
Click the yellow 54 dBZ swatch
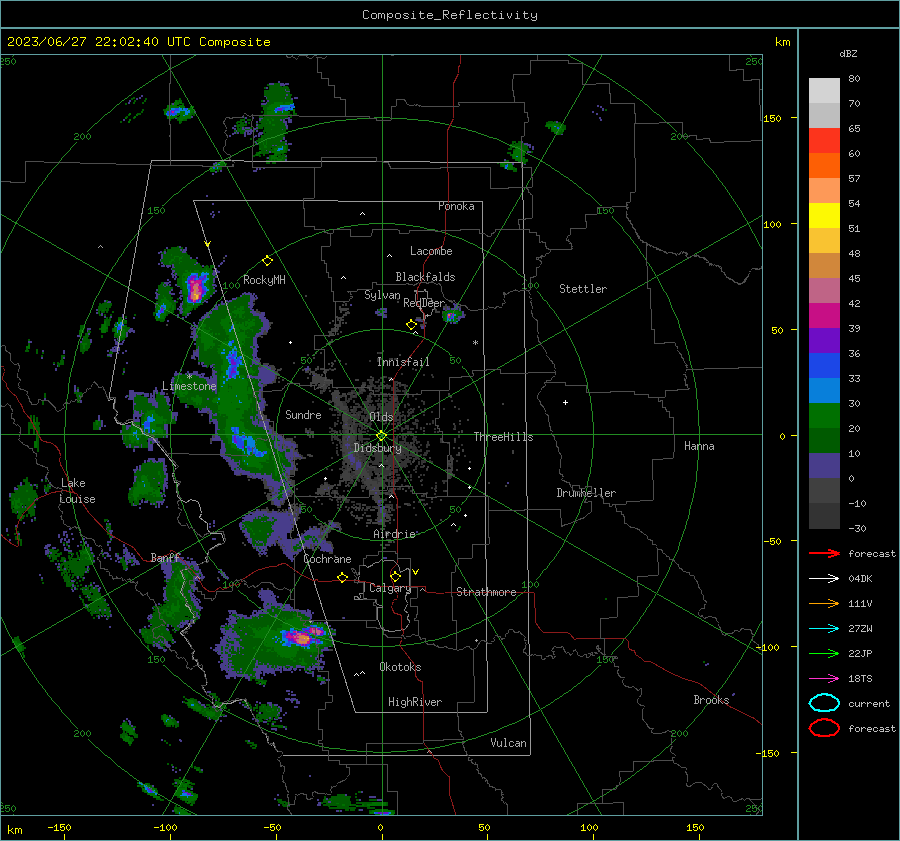pyautogui.click(x=824, y=216)
